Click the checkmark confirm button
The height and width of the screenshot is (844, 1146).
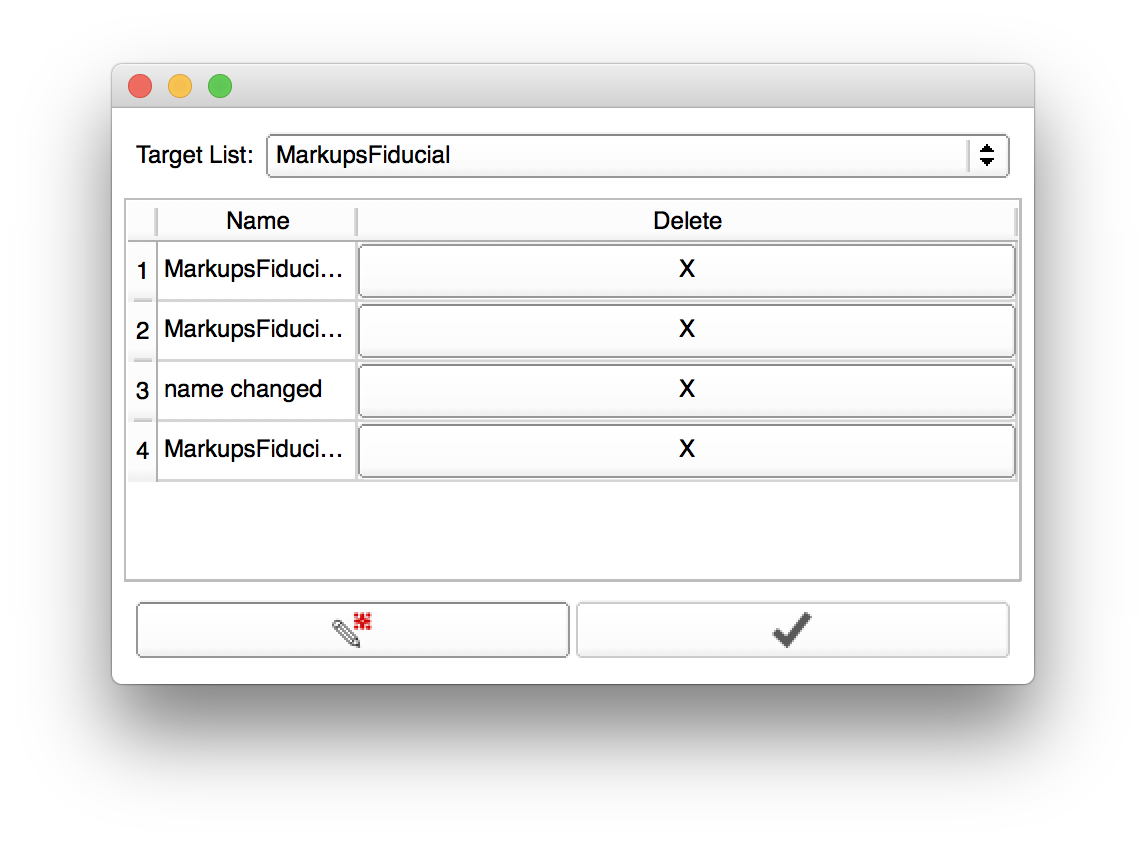tap(792, 630)
